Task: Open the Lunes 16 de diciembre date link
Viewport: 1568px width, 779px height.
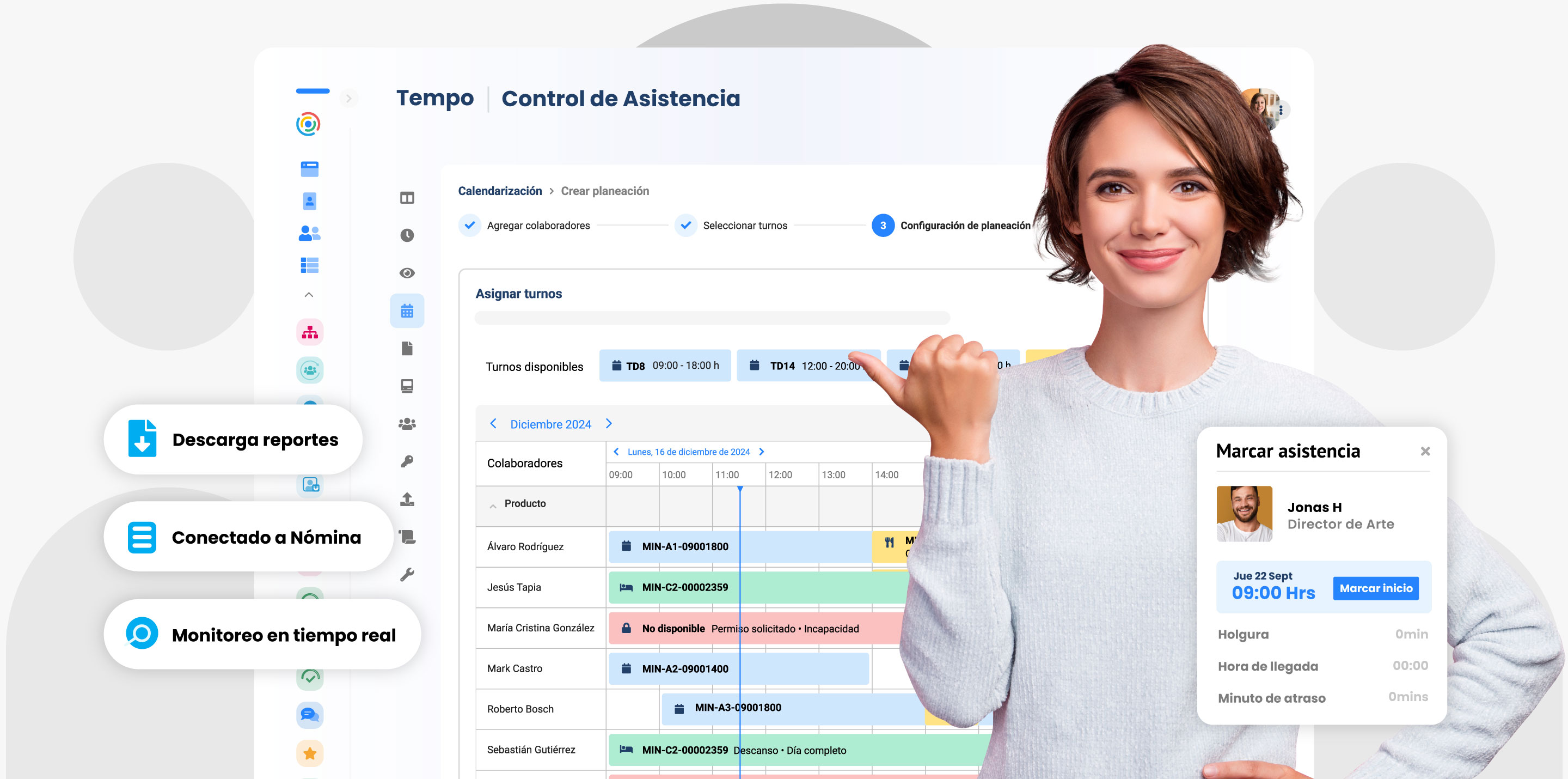Action: (x=688, y=451)
